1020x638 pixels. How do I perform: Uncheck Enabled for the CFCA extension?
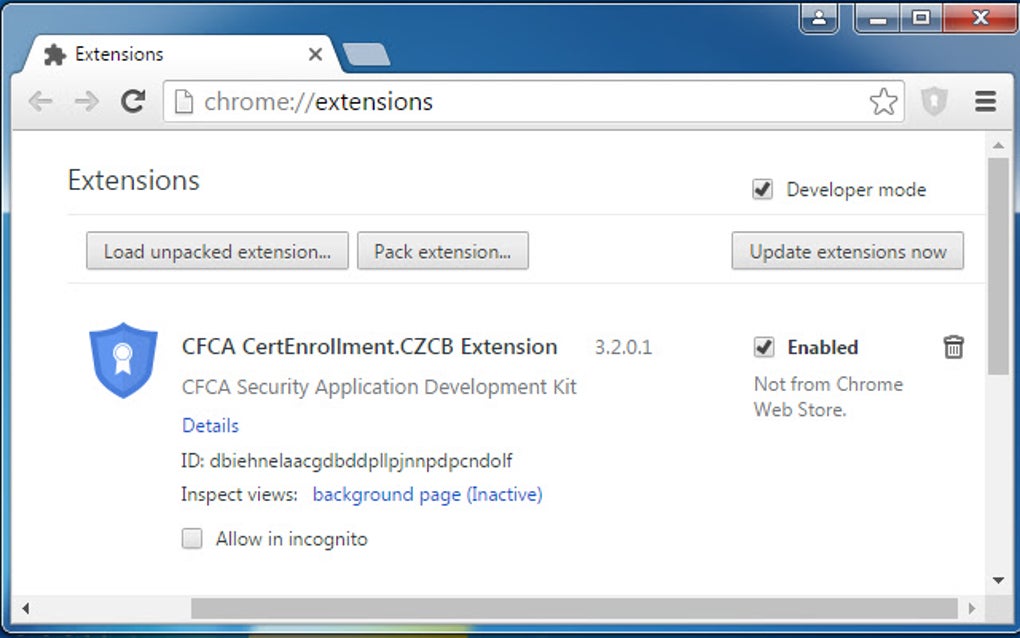click(764, 347)
